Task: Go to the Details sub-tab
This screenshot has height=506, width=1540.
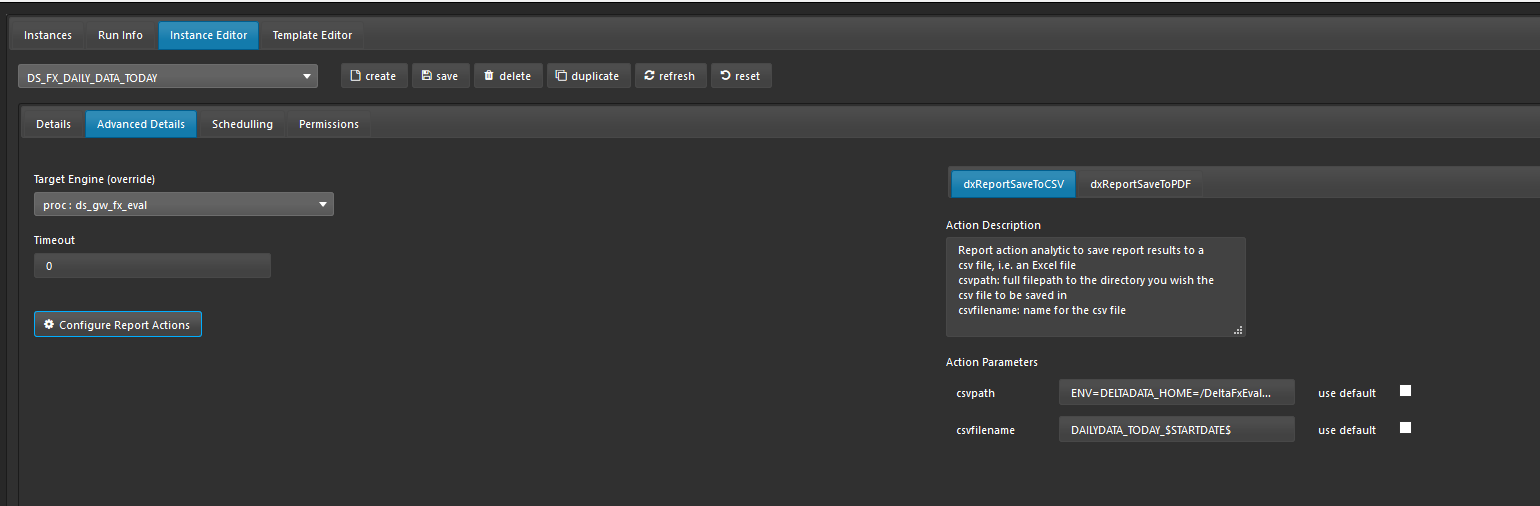Action: click(54, 124)
